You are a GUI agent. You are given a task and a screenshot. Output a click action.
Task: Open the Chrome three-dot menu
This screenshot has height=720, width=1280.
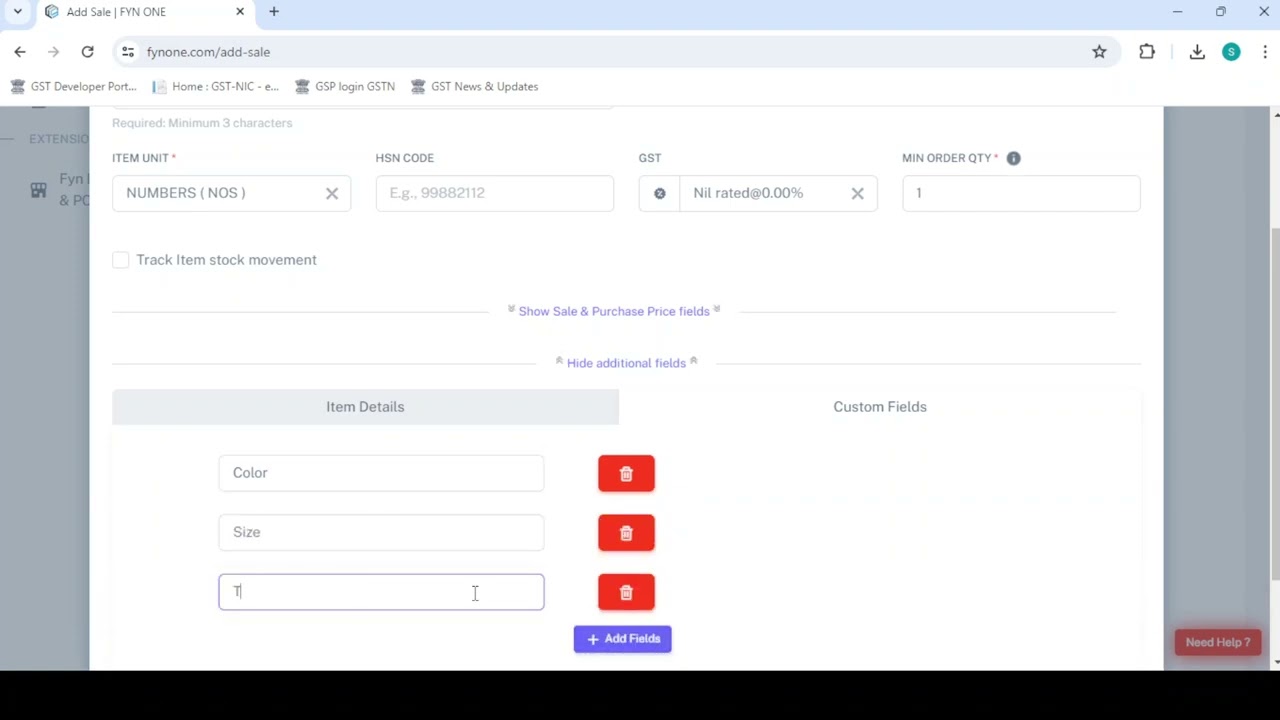click(1265, 52)
